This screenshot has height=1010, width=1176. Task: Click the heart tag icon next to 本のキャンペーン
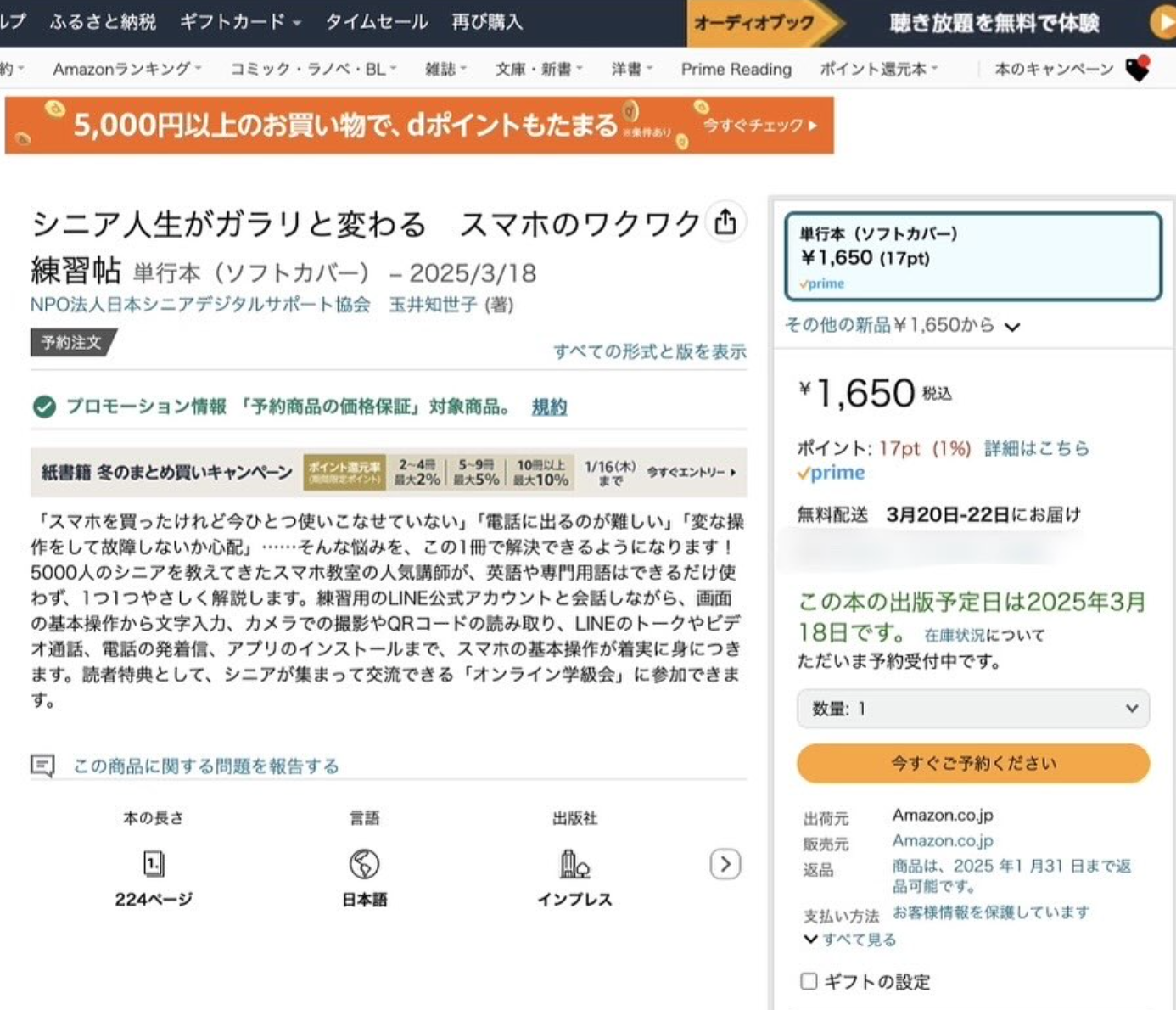pyautogui.click(x=1138, y=69)
